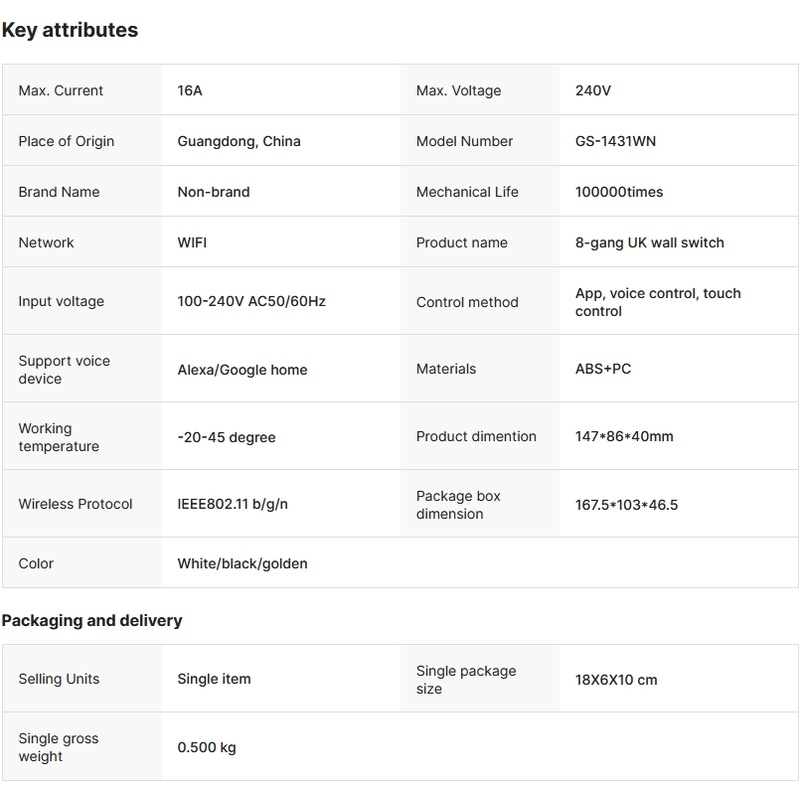Viewport: 800px width, 790px height.
Task: Click the App, voice control, touch control text
Action: tap(658, 302)
